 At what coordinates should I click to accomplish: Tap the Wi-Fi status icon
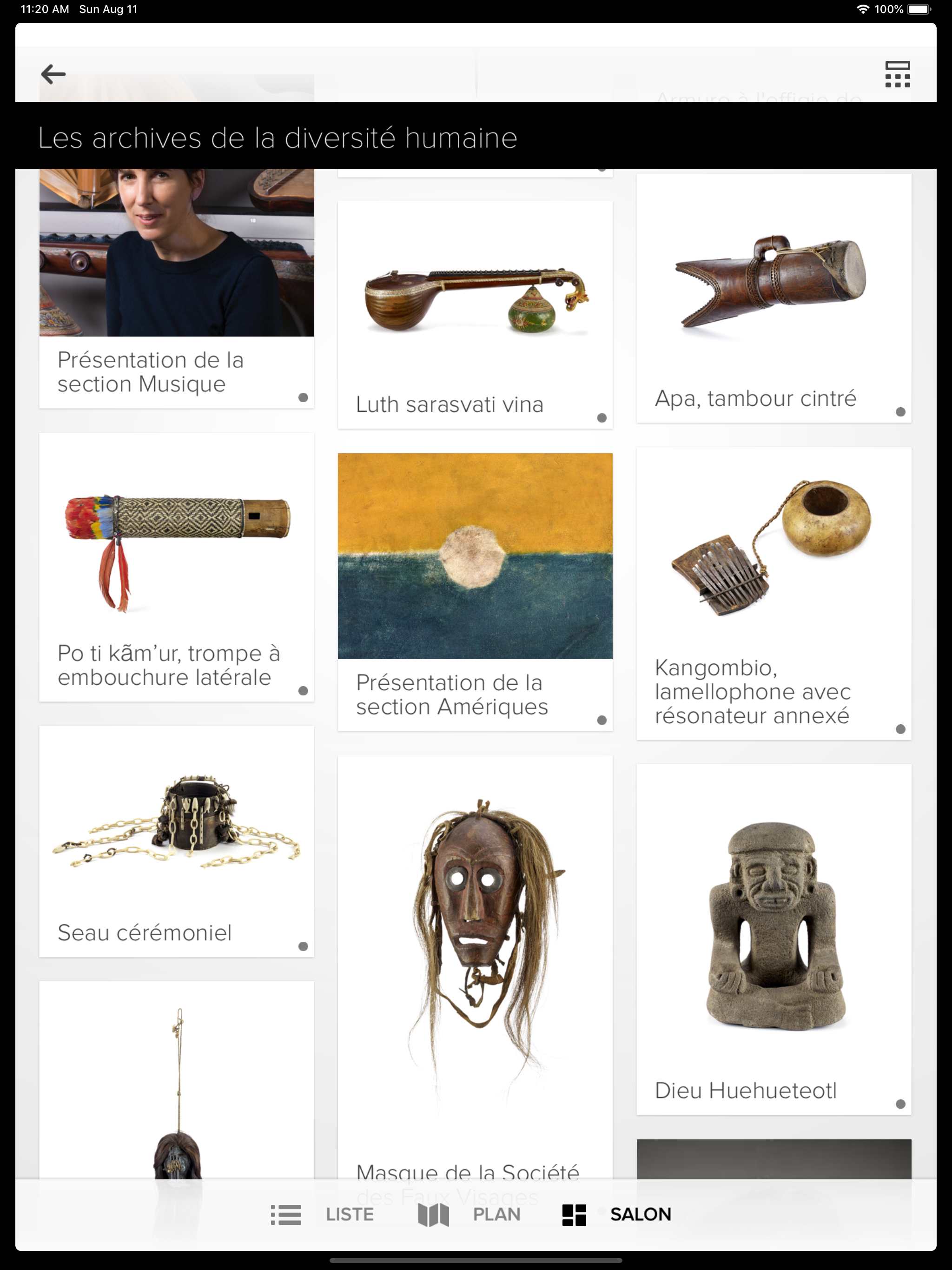click(862, 9)
